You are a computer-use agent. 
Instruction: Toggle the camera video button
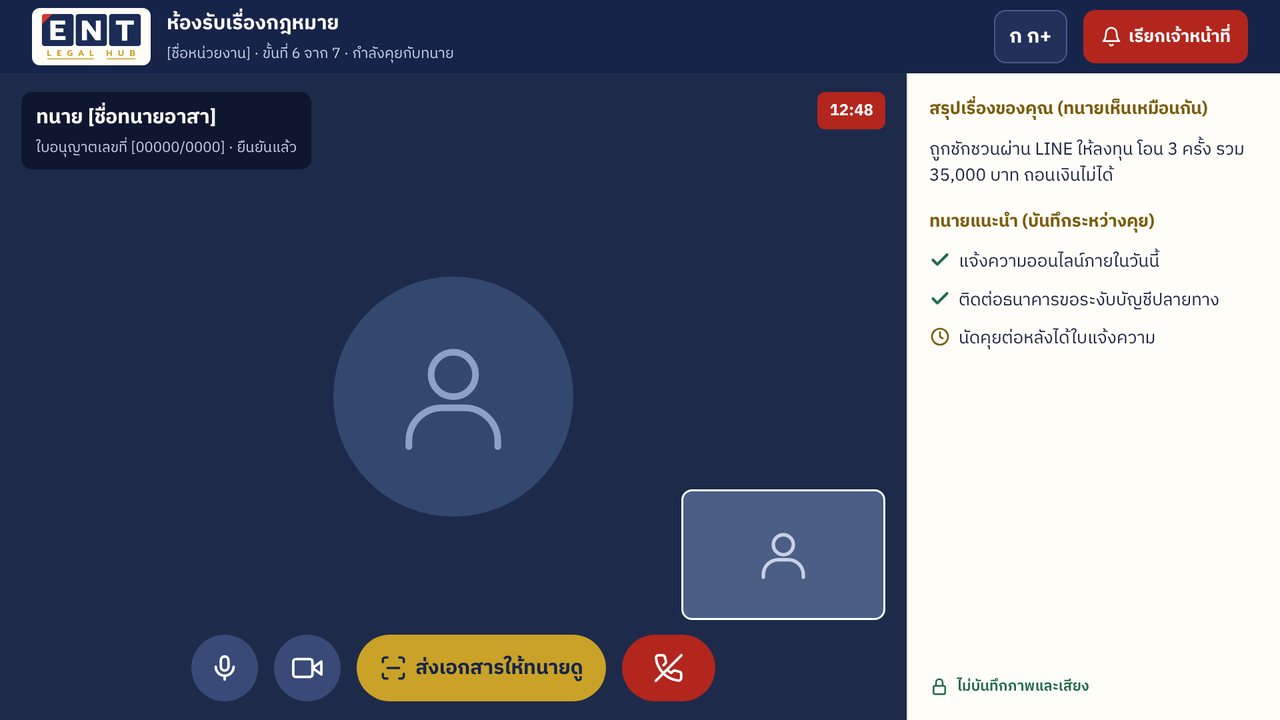point(307,668)
